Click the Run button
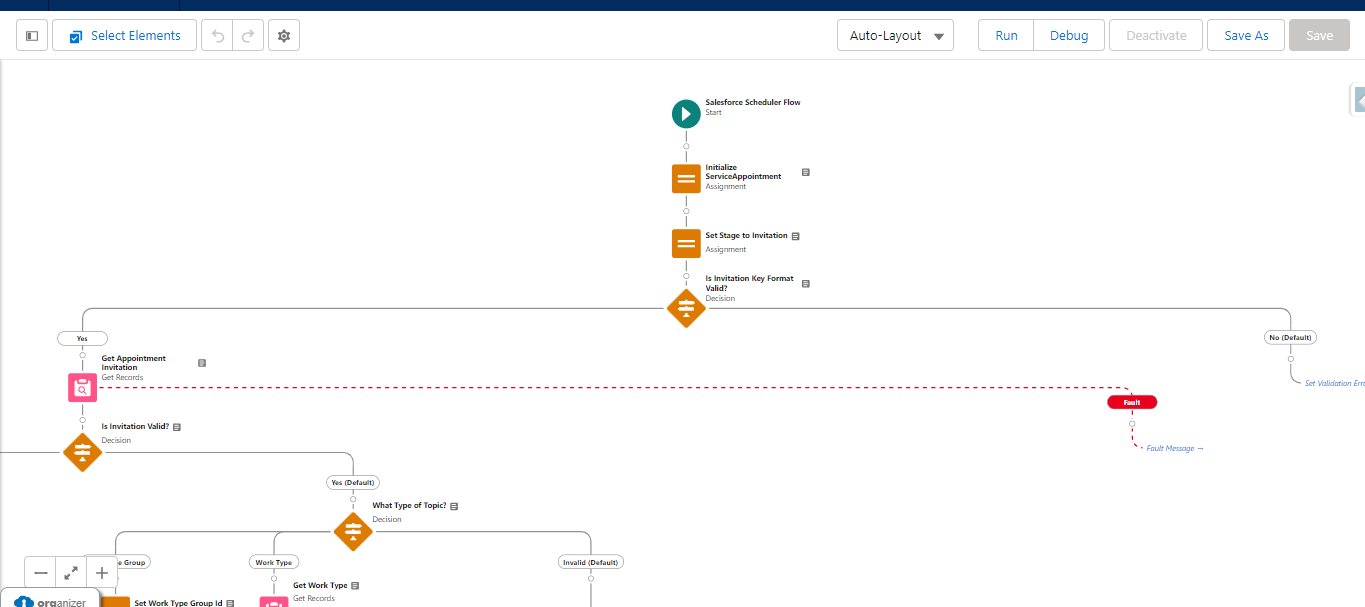This screenshot has height=607, width=1365. click(x=1006, y=36)
